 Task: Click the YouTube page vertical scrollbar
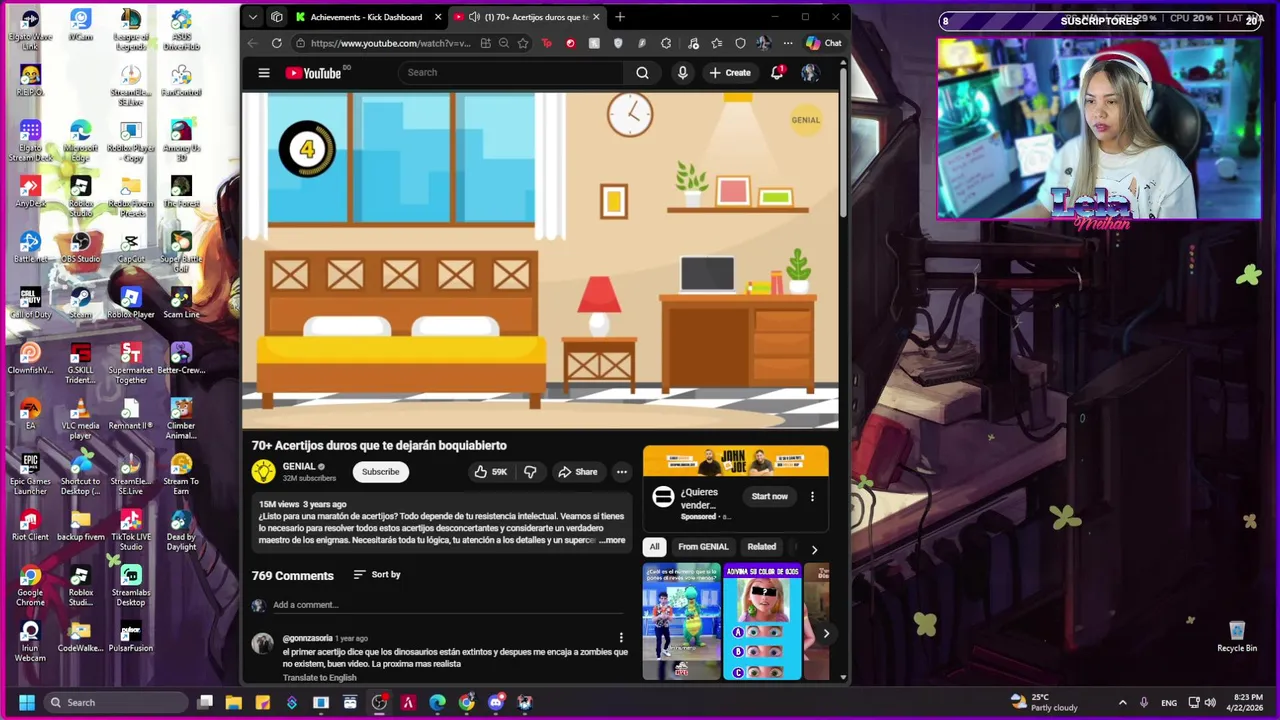click(843, 140)
